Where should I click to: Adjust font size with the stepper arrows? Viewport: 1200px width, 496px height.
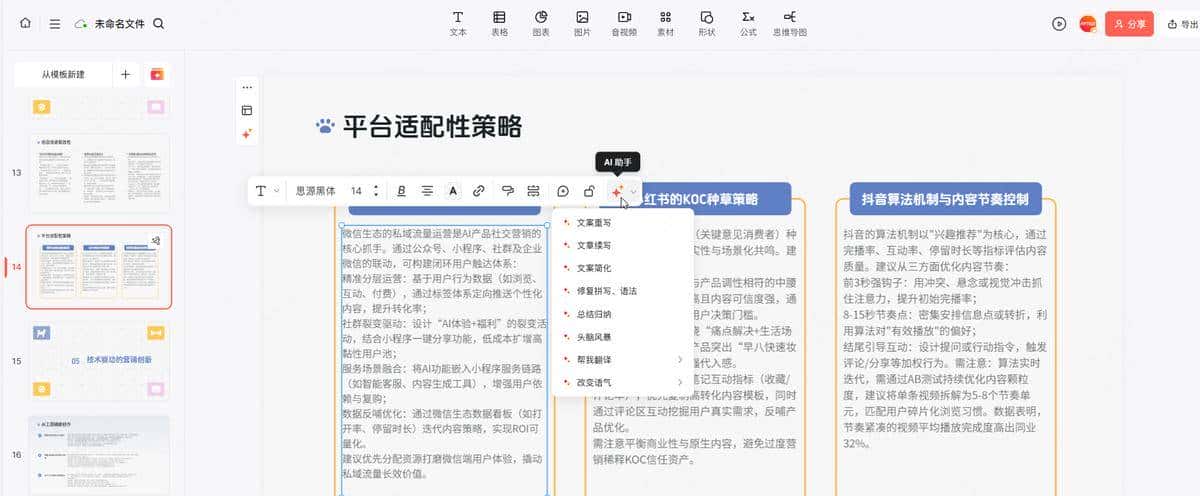click(x=376, y=190)
